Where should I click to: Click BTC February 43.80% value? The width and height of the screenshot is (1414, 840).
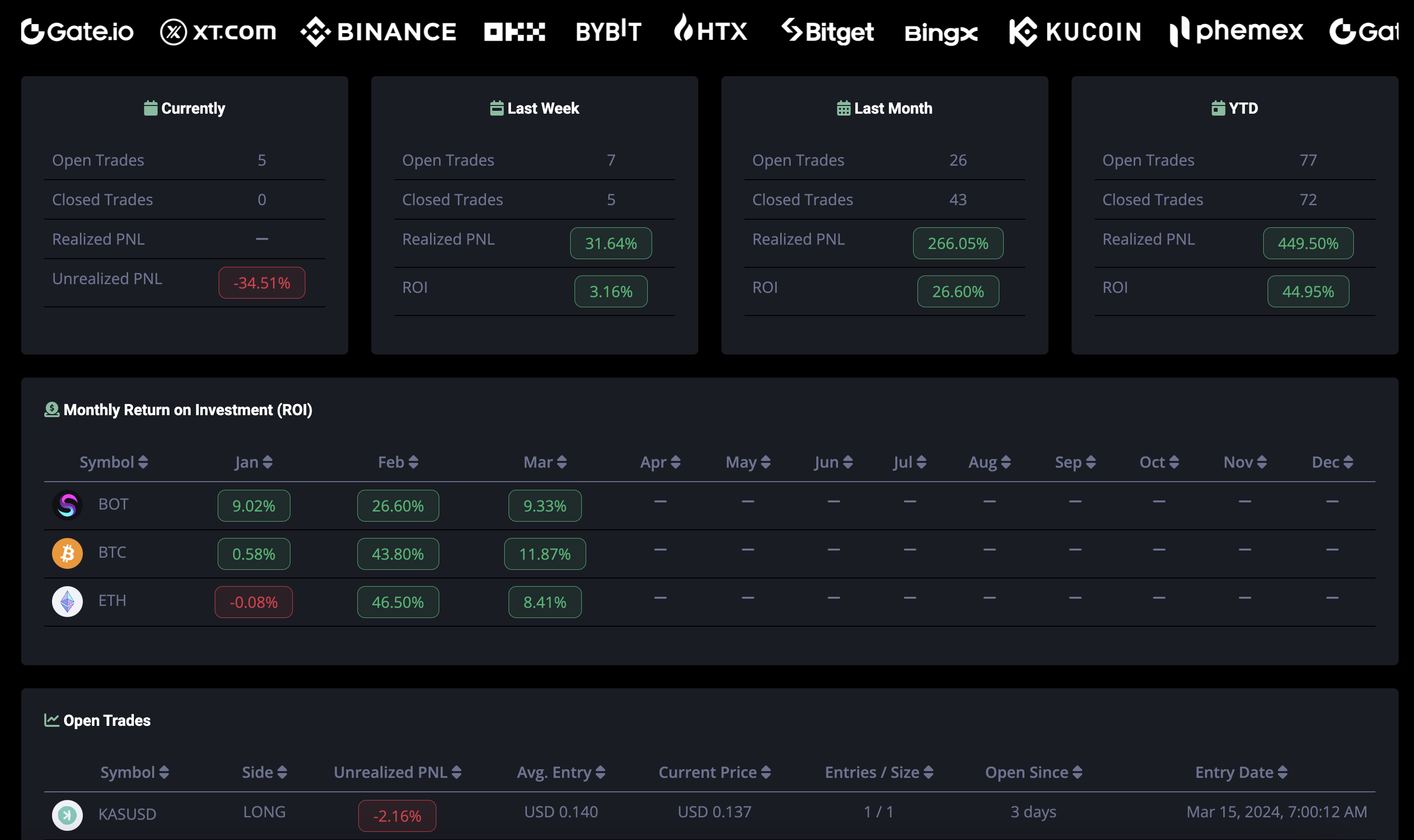398,553
